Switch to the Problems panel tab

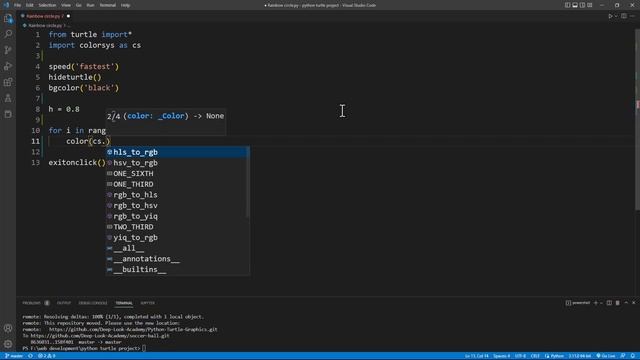31,303
